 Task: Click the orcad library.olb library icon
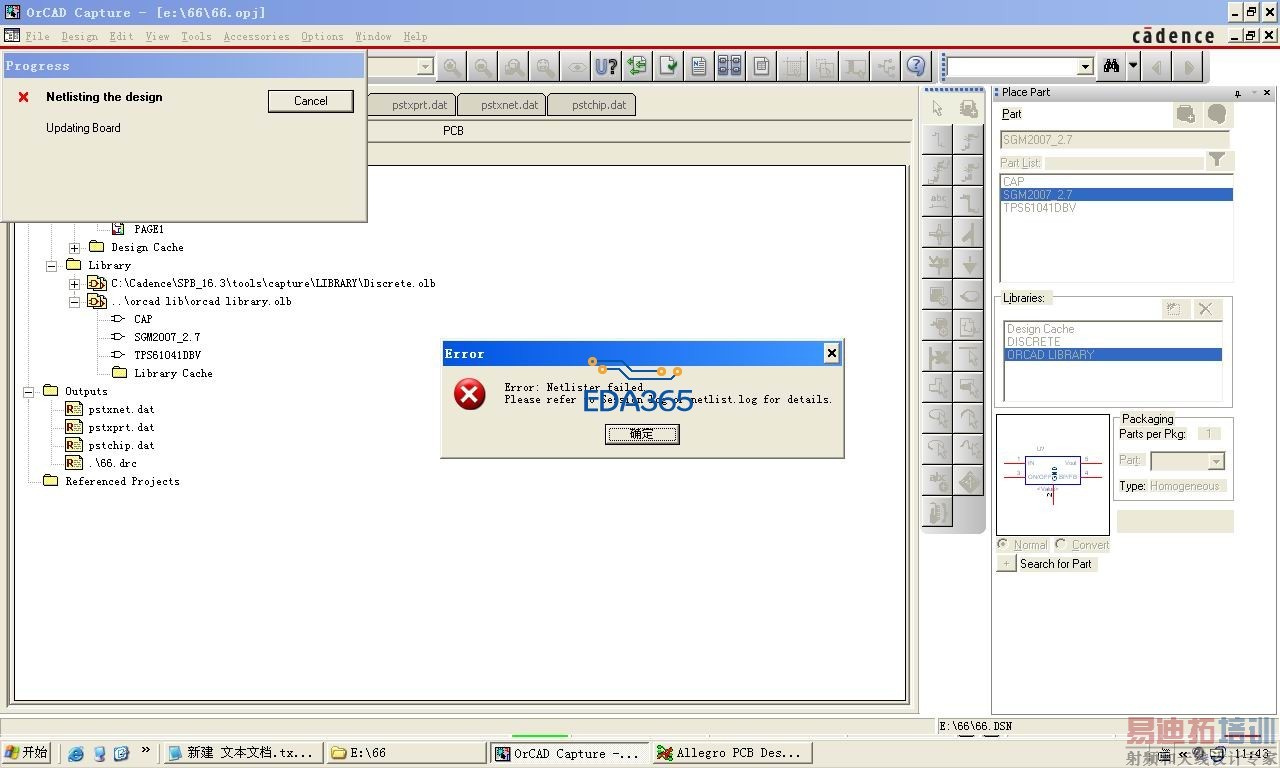click(97, 301)
